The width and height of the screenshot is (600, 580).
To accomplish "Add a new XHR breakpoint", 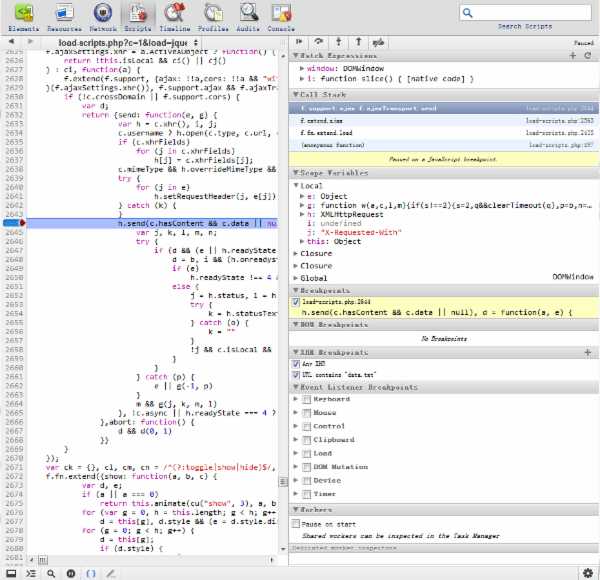I will pyautogui.click(x=588, y=352).
